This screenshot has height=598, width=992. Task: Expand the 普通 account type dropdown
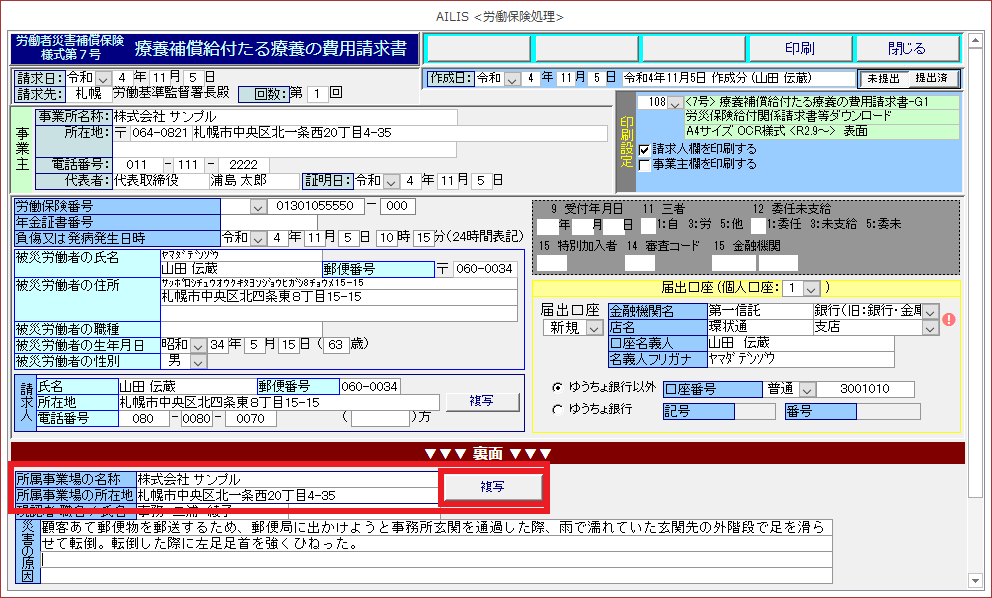click(808, 389)
